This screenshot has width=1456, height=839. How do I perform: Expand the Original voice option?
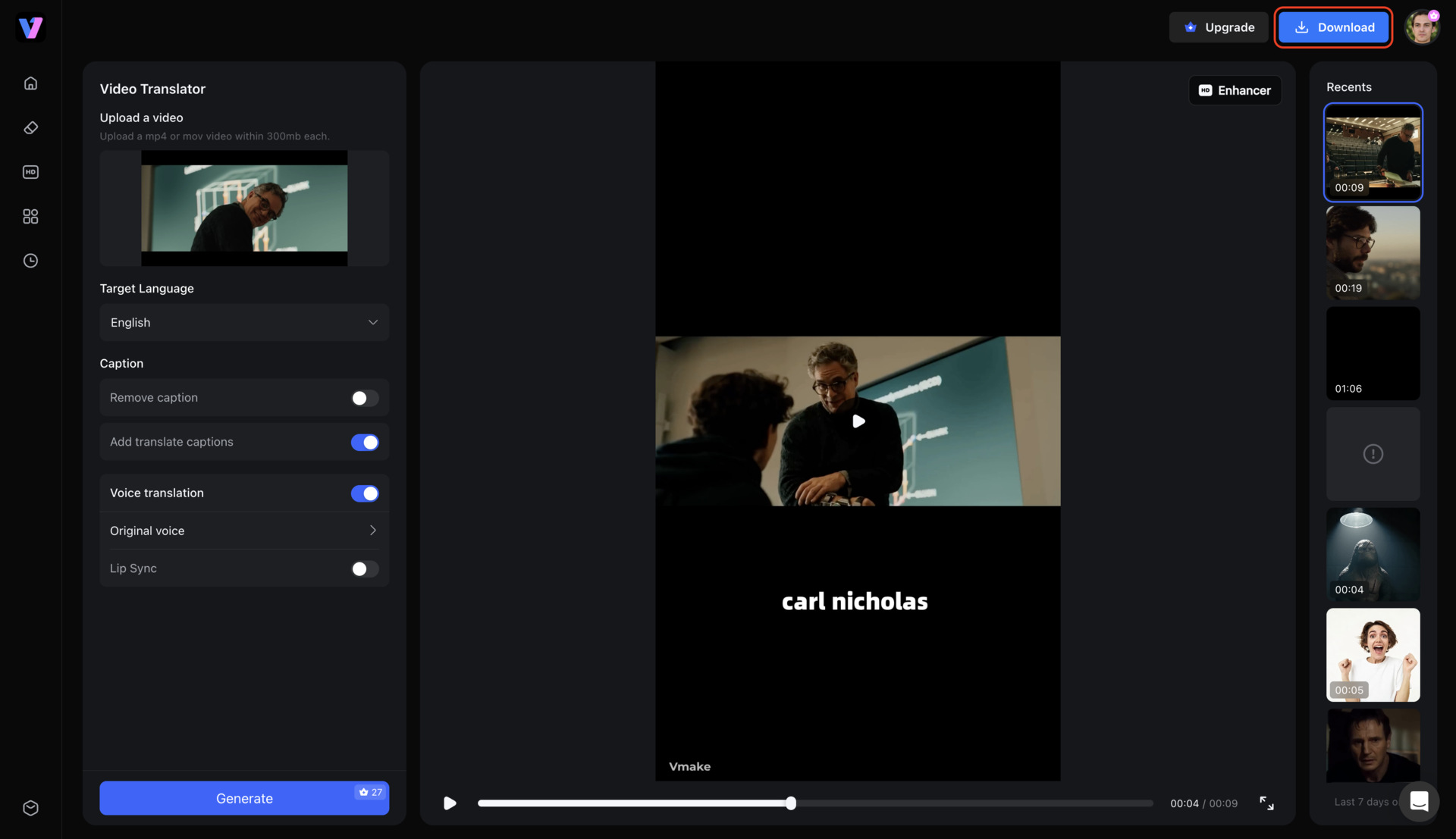pos(244,531)
